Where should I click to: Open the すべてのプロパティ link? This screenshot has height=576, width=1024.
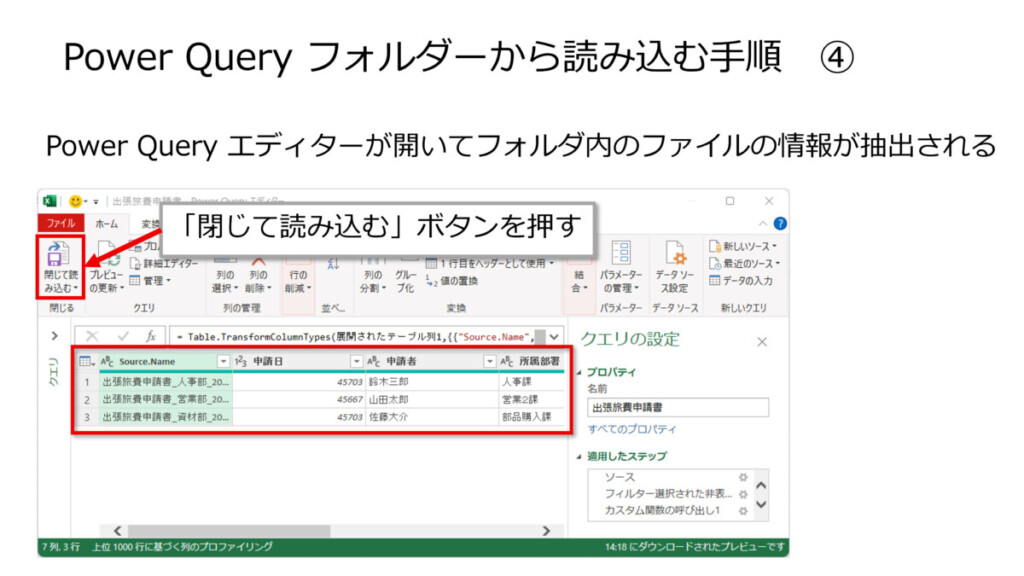pos(632,429)
